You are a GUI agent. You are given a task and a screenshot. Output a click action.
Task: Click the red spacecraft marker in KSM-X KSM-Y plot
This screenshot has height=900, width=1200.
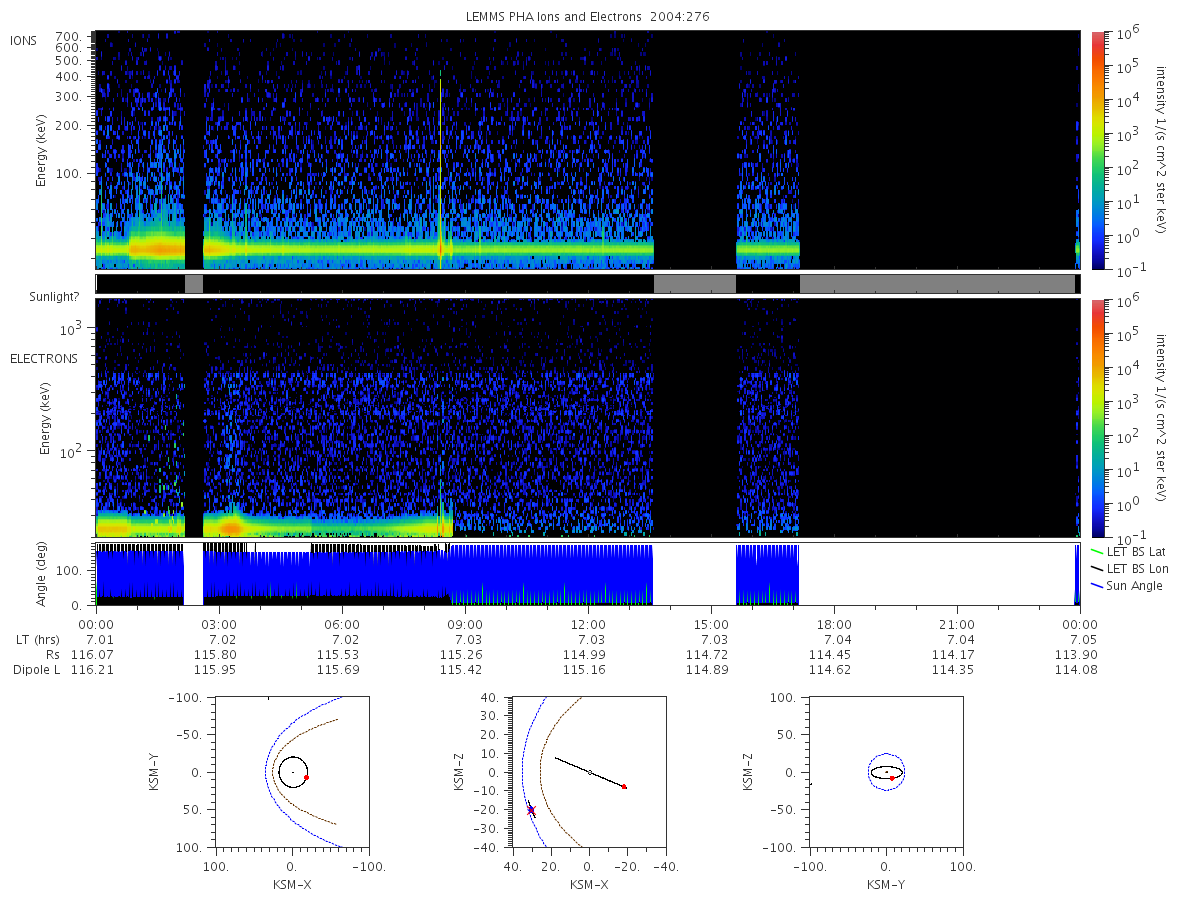pyautogui.click(x=306, y=777)
